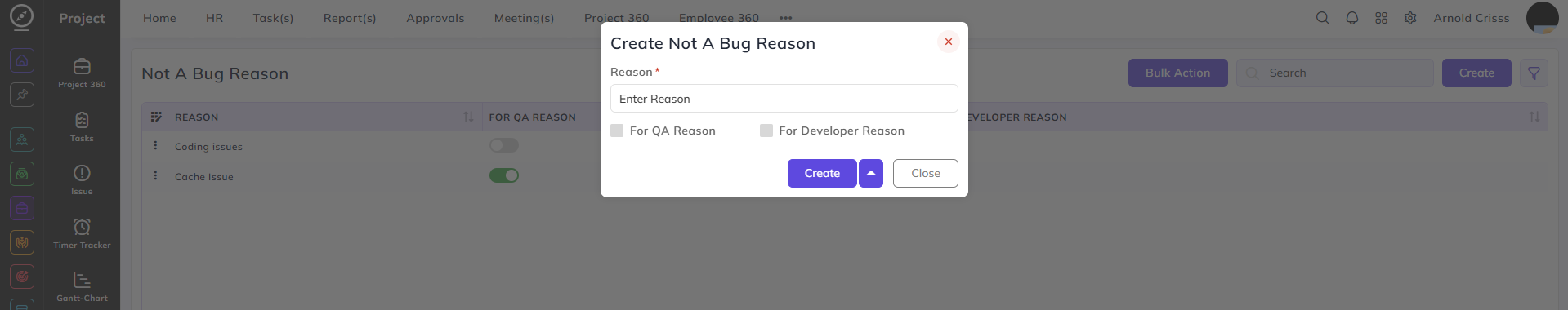Open Project 360 in the sidebar

(x=82, y=73)
